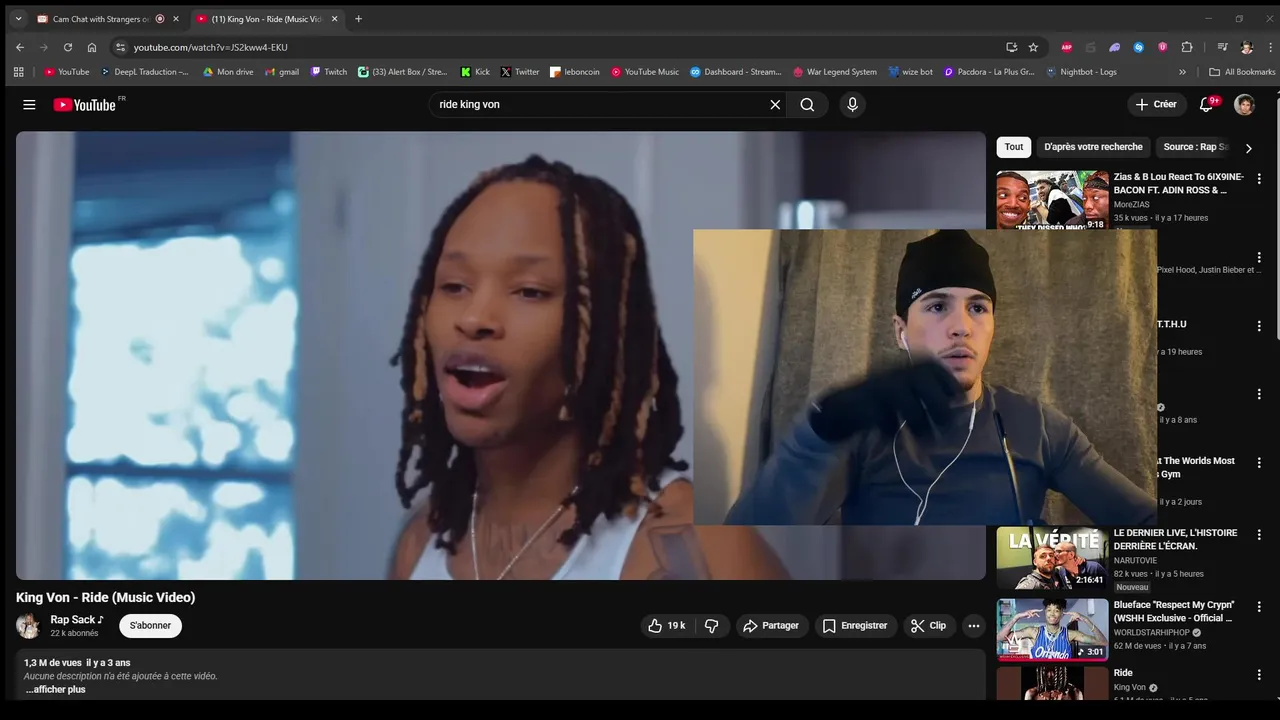Viewport: 1280px width, 720px height.
Task: Reload the current page
Action: click(x=68, y=47)
